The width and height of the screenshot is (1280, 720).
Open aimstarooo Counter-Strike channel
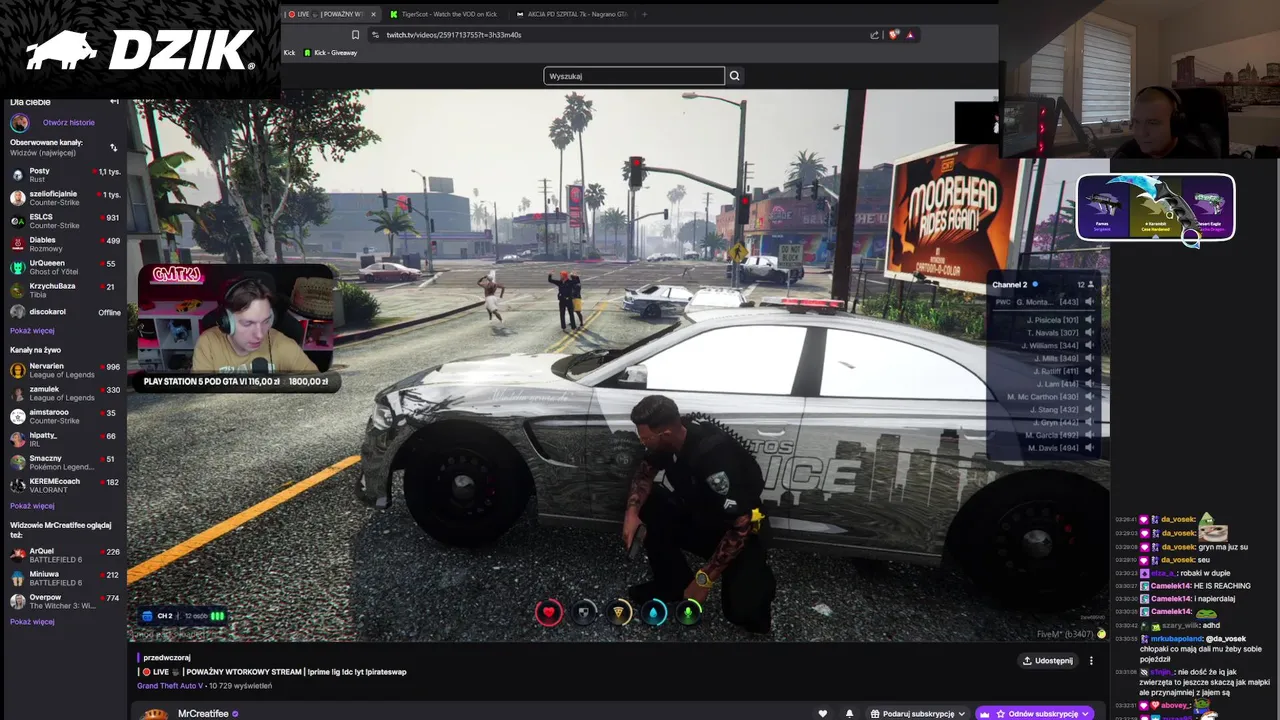click(65, 416)
